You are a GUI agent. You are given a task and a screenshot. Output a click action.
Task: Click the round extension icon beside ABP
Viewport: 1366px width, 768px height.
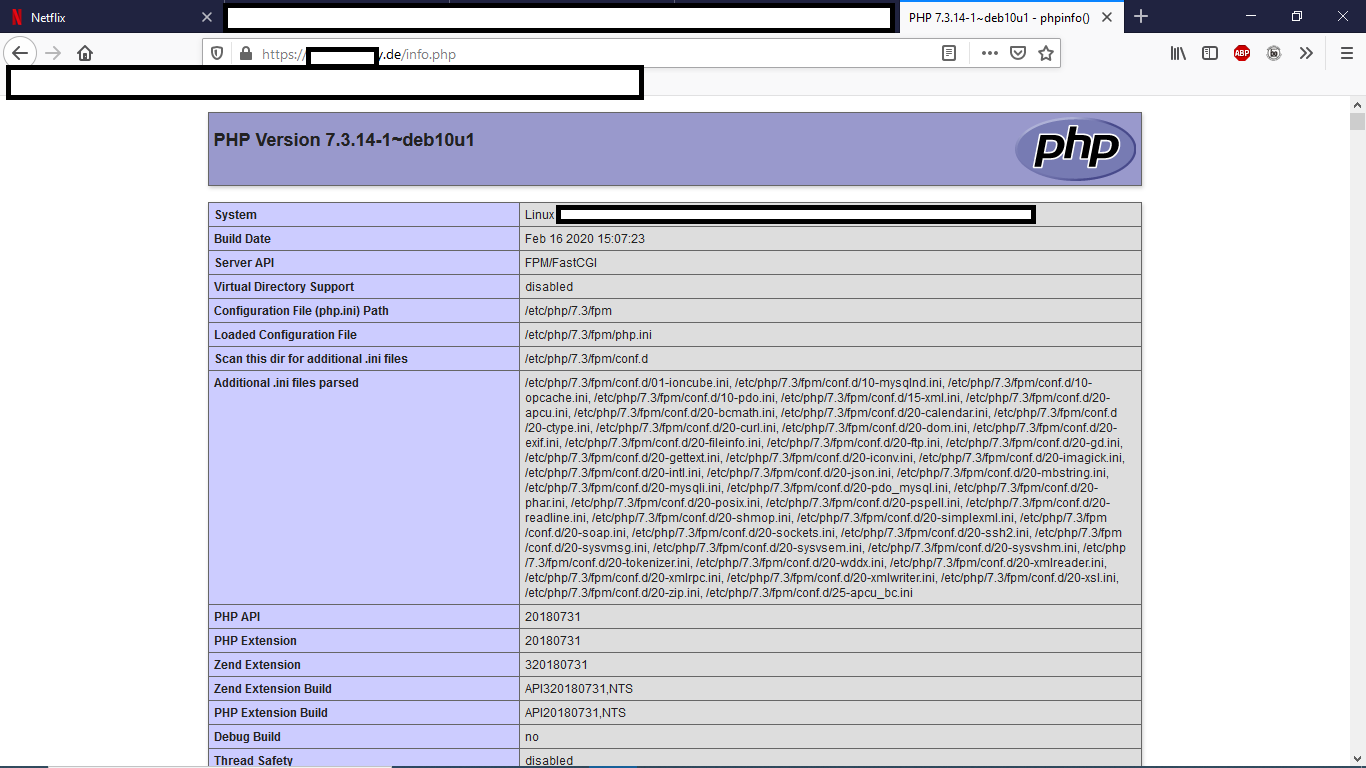(x=1274, y=54)
